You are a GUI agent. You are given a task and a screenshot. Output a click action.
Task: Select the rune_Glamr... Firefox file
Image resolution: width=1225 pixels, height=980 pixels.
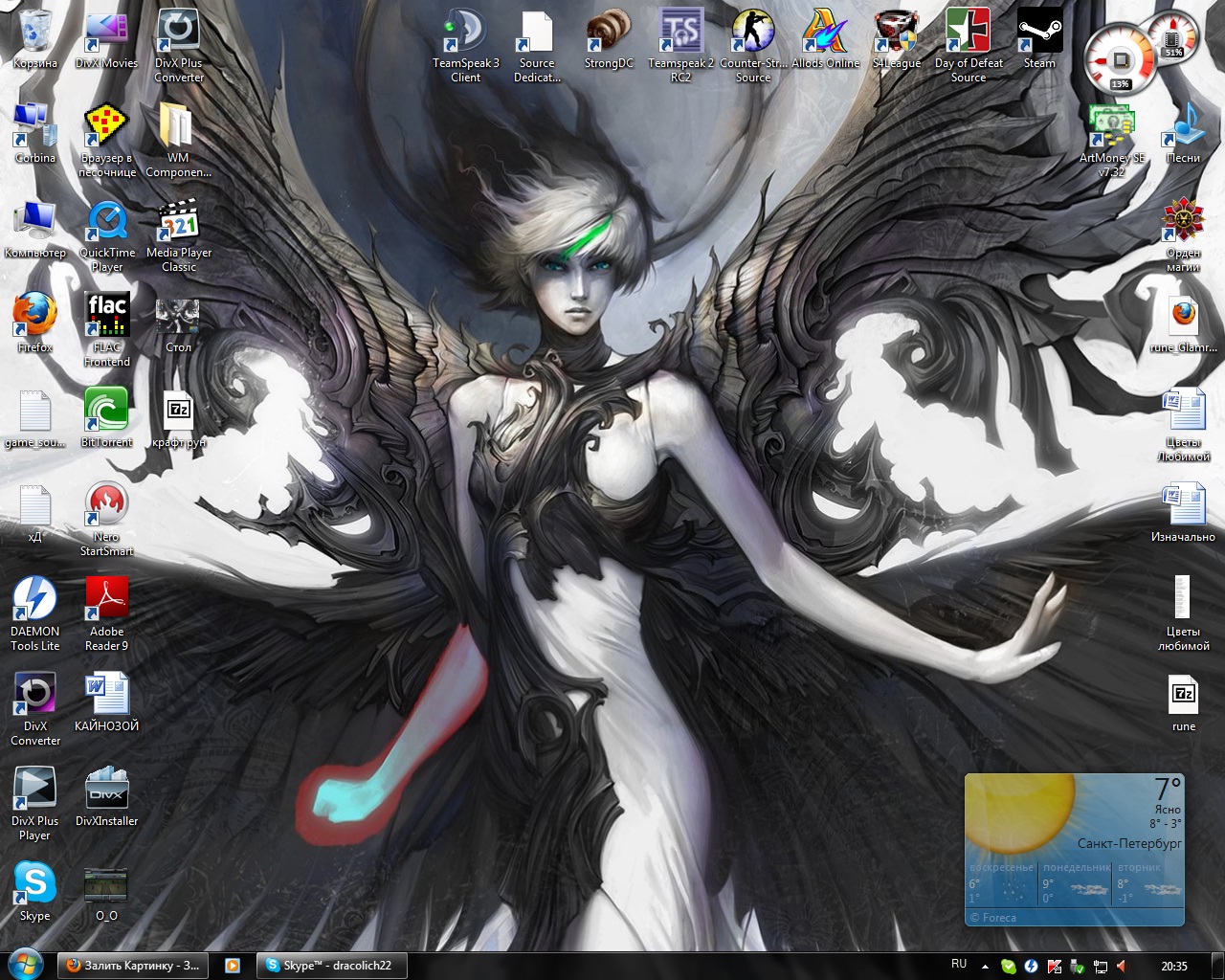[x=1184, y=323]
